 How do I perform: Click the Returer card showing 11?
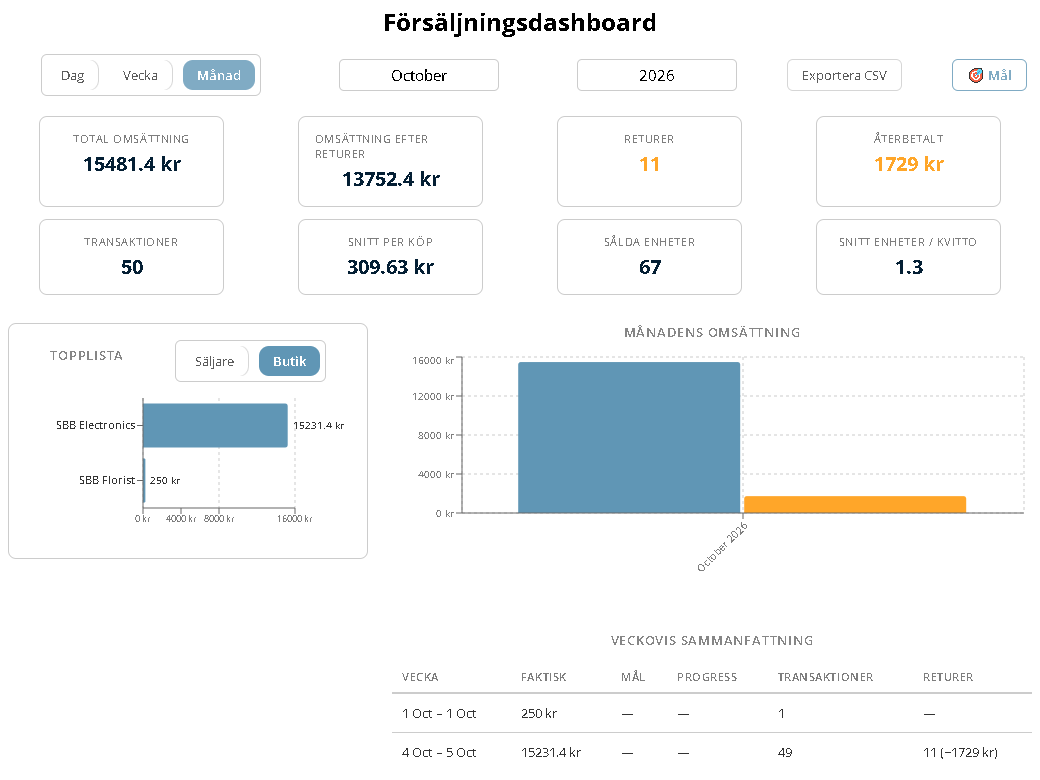(649, 162)
